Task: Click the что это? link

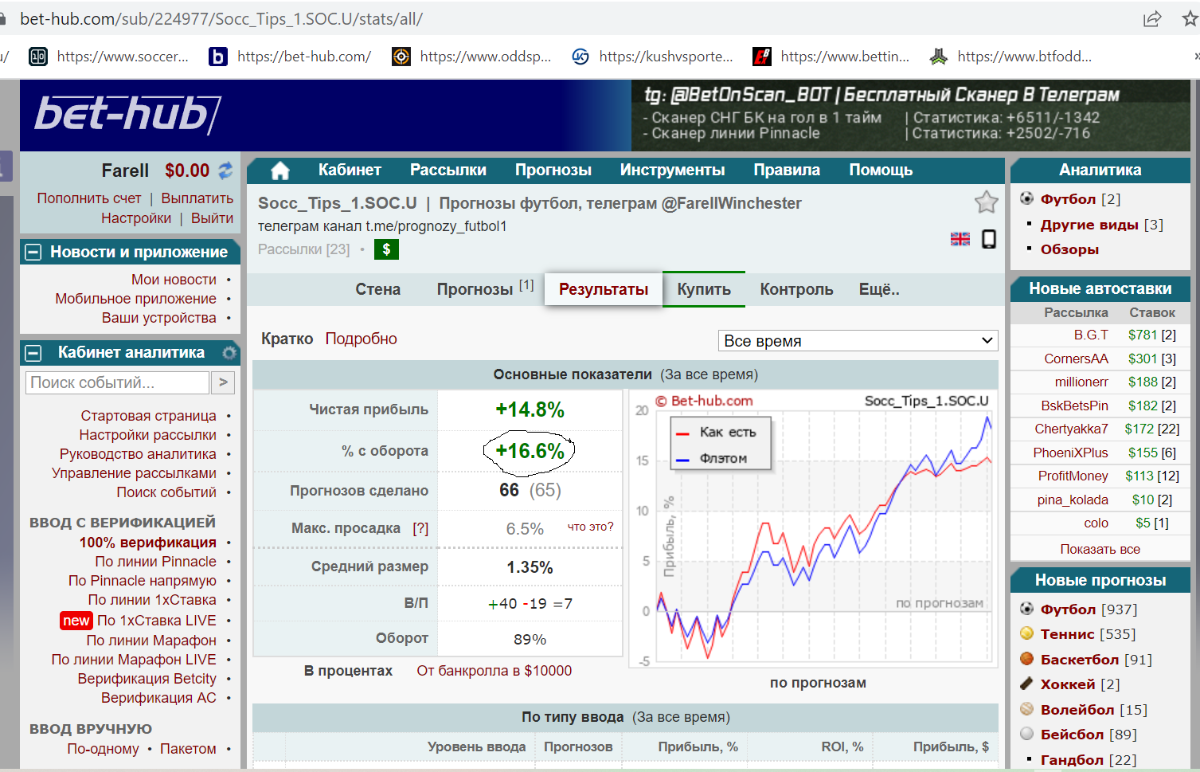Action: 590,527
